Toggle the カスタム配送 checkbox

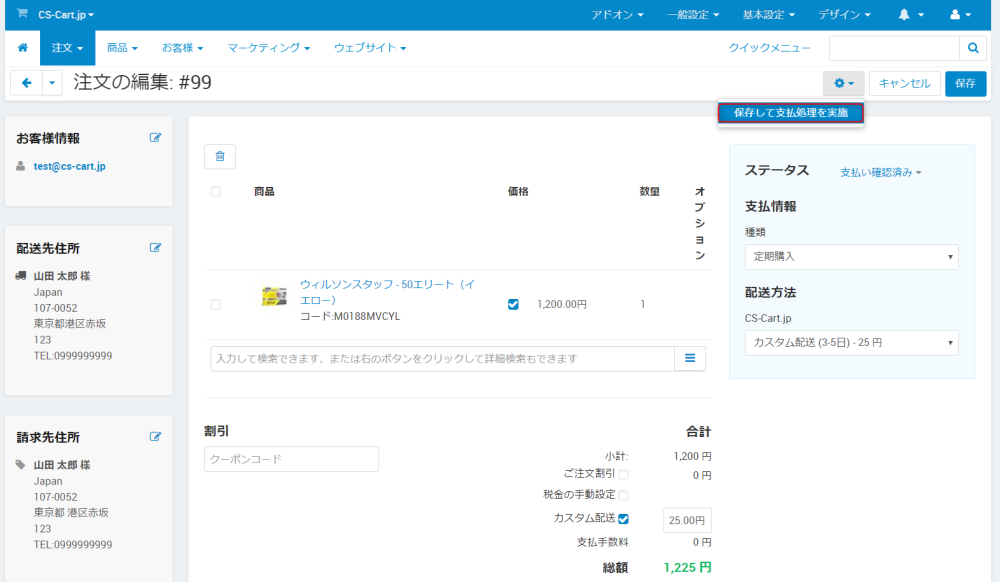point(624,519)
